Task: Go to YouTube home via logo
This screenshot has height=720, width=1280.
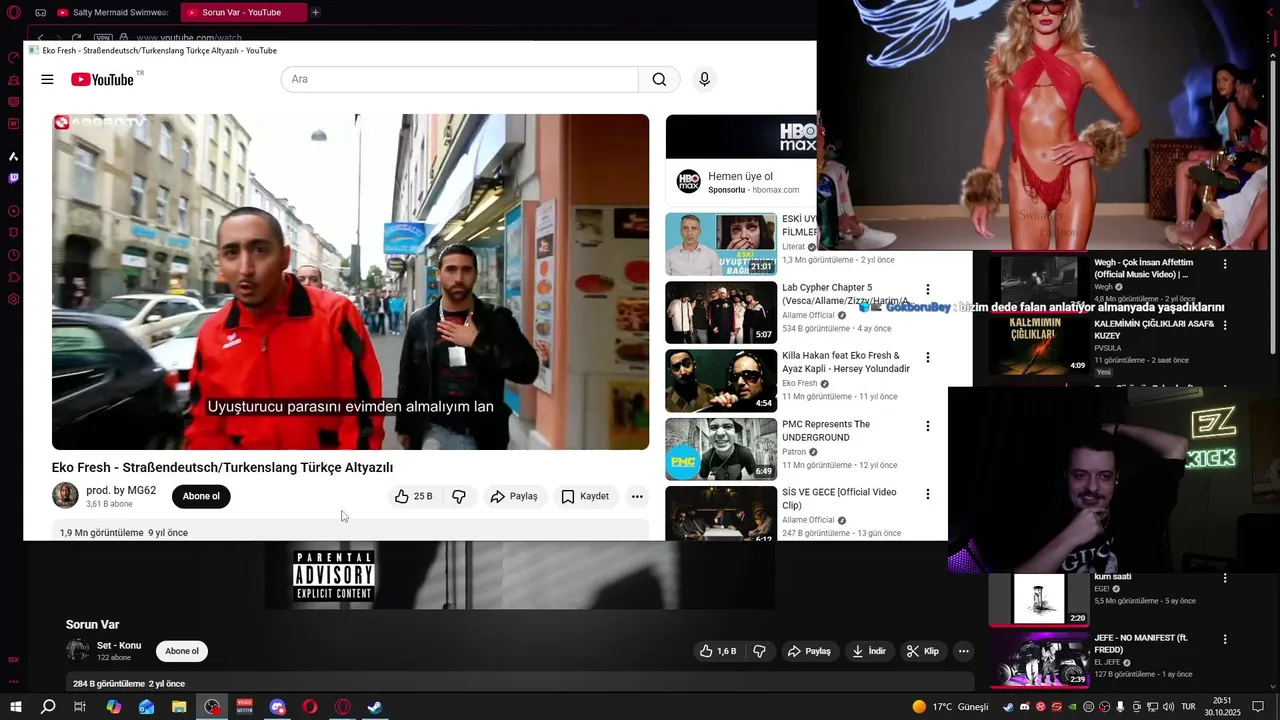Action: 103,79
